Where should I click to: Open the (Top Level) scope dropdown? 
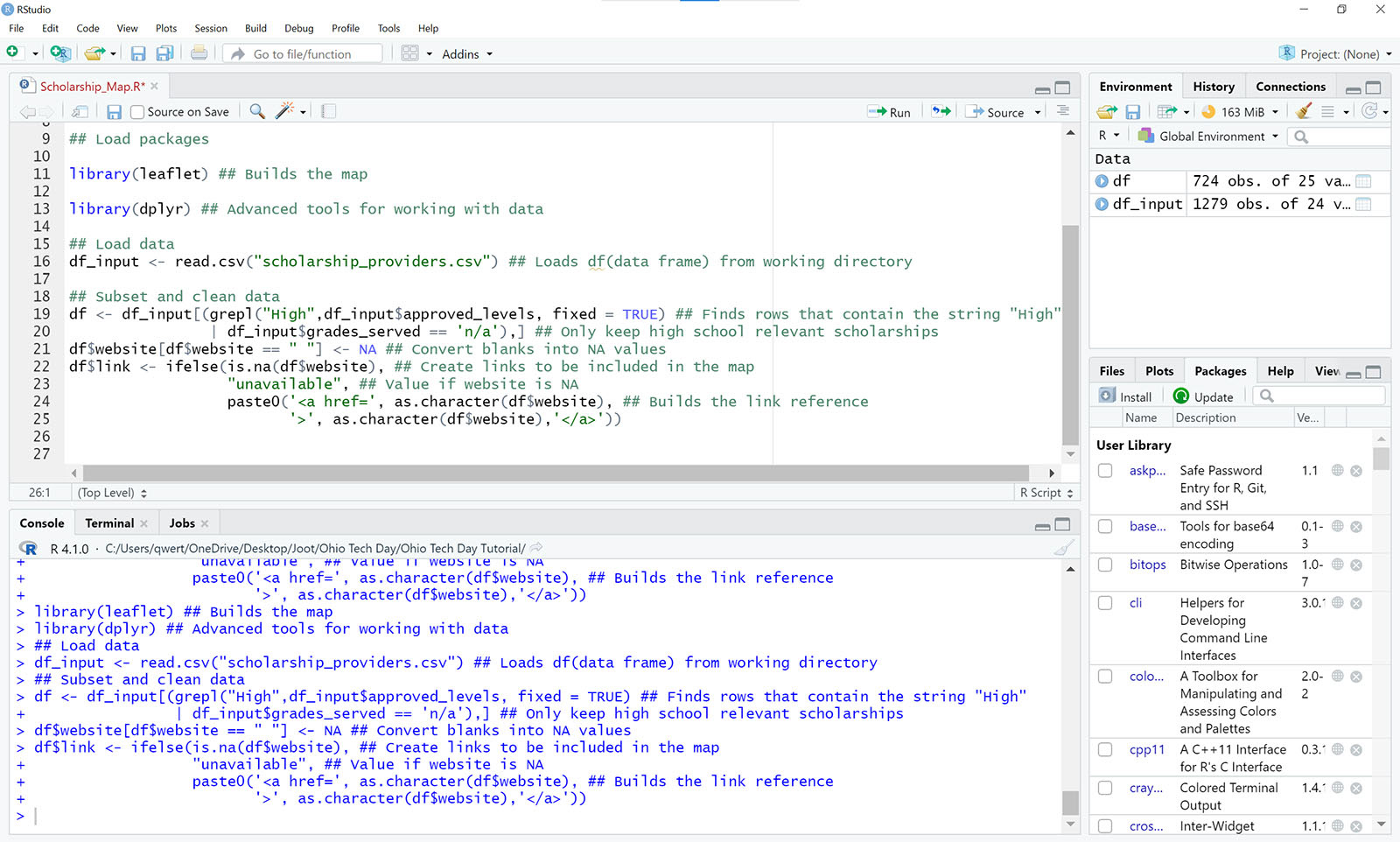(112, 493)
